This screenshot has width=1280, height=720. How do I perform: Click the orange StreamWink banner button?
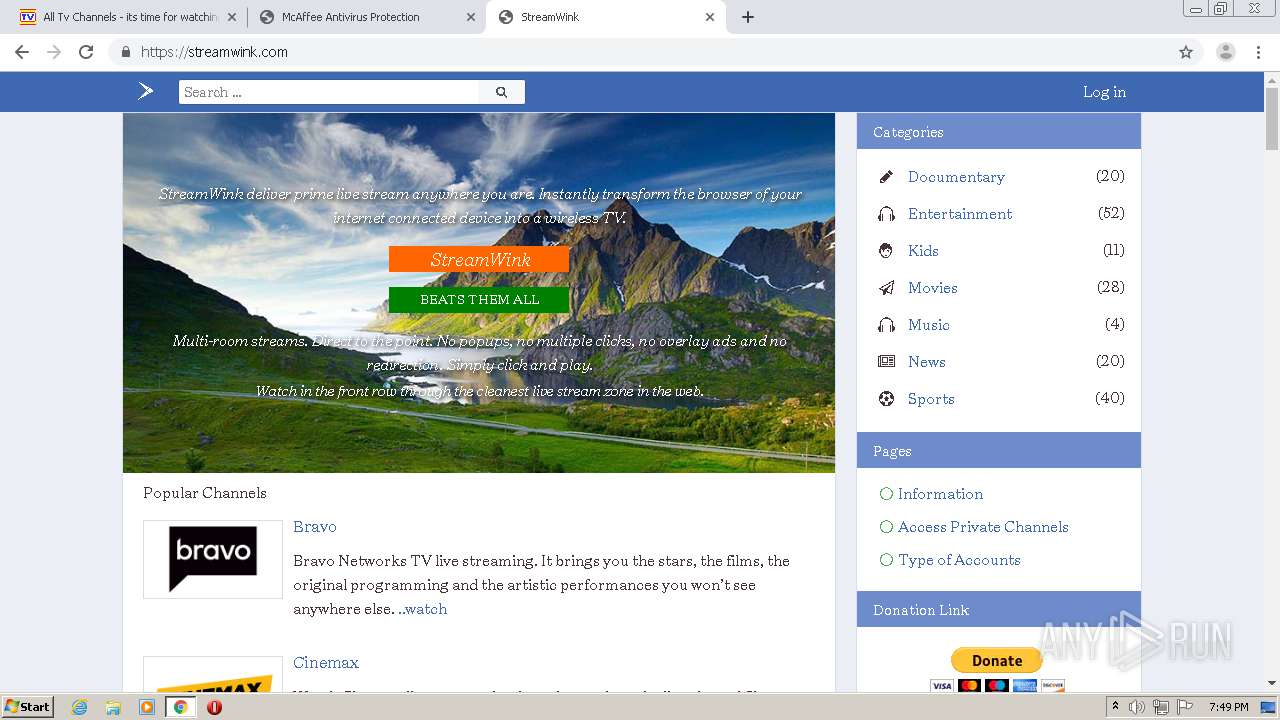coord(479,260)
